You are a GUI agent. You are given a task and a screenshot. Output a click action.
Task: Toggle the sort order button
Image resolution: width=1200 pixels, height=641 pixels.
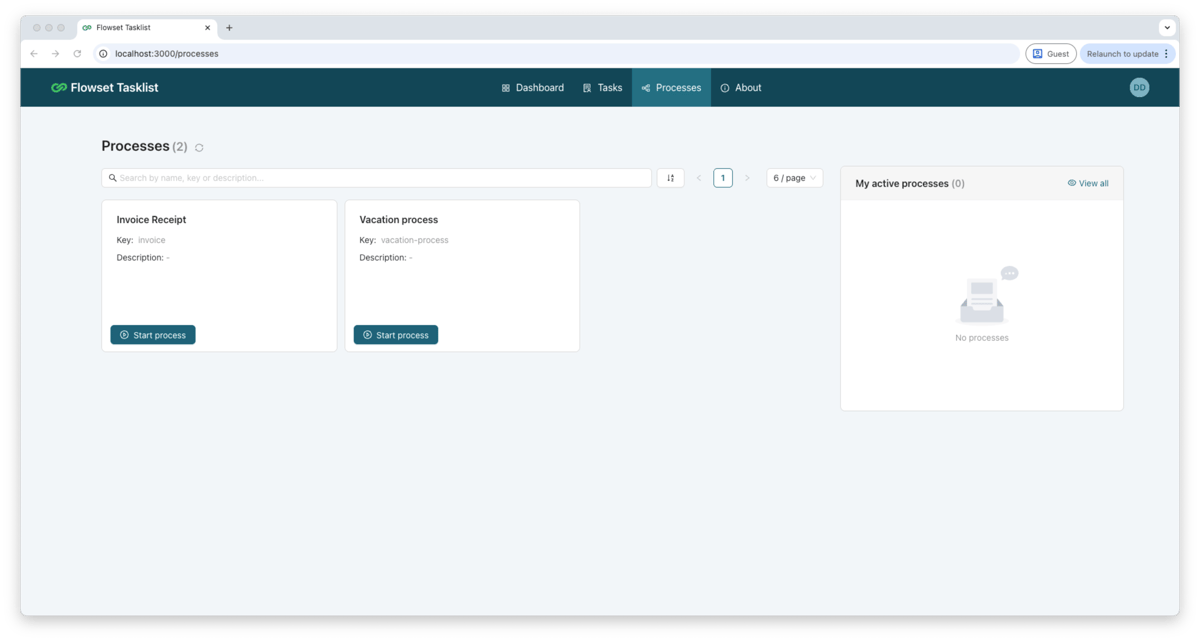coord(670,178)
